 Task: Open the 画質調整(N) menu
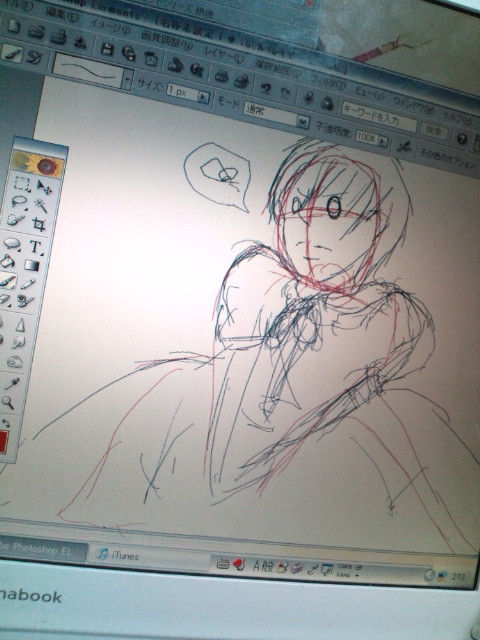(167, 41)
